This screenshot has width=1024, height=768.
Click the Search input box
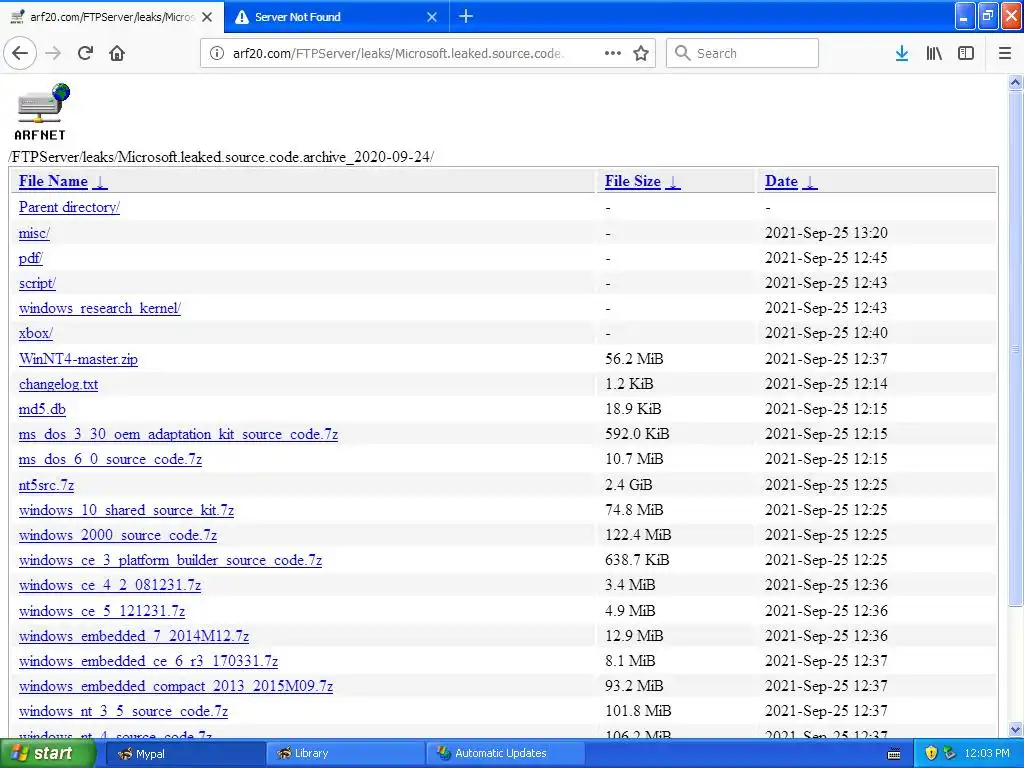[743, 54]
